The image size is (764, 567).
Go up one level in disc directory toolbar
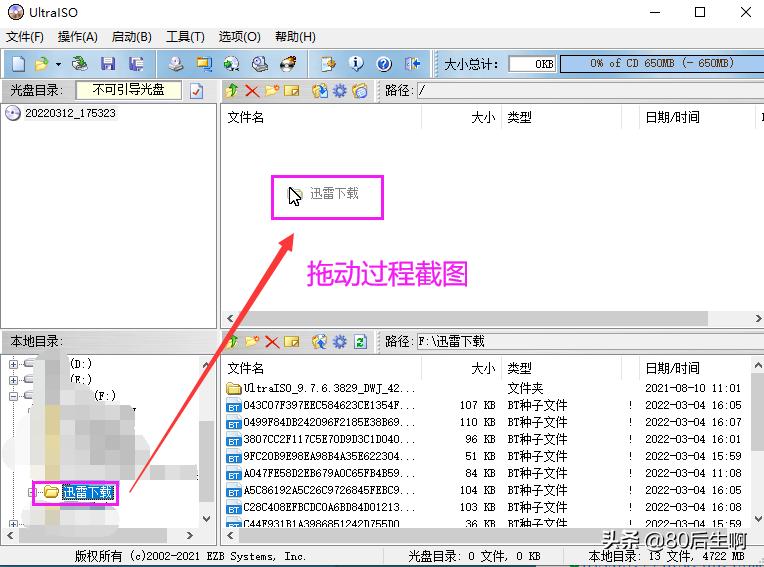(231, 91)
